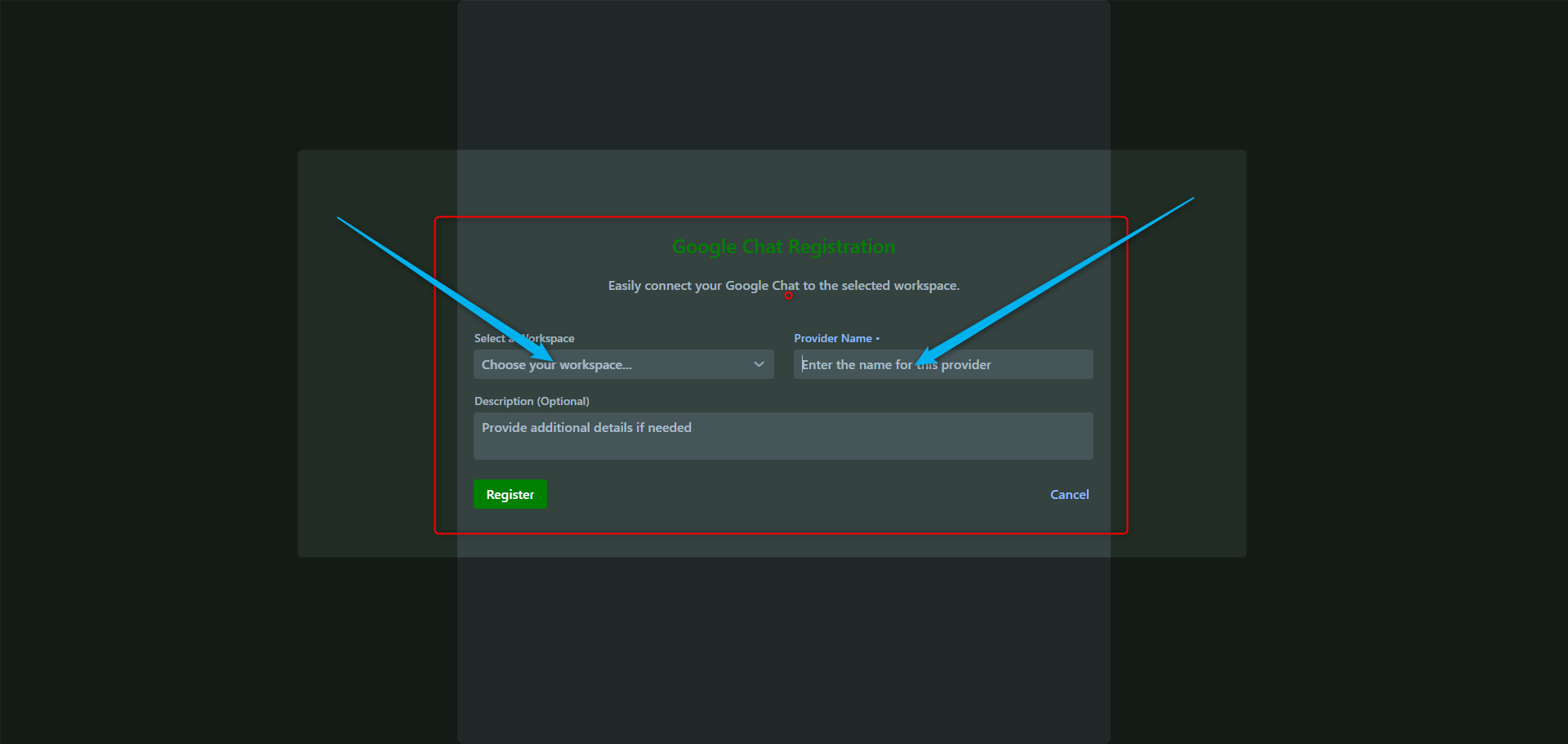Click the Description (Optional) label
This screenshot has height=744, width=1568.
[532, 401]
